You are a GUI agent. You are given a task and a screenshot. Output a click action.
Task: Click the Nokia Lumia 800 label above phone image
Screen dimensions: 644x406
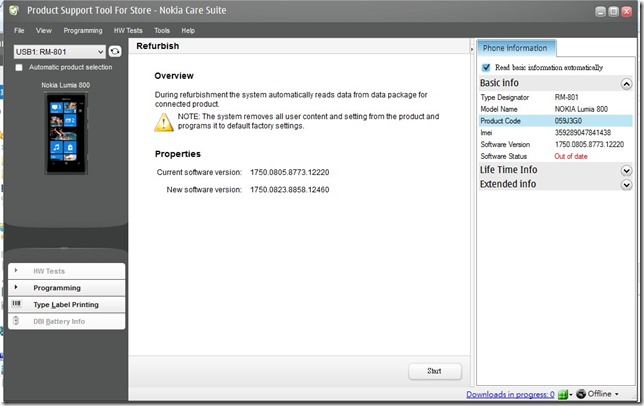pos(66,85)
